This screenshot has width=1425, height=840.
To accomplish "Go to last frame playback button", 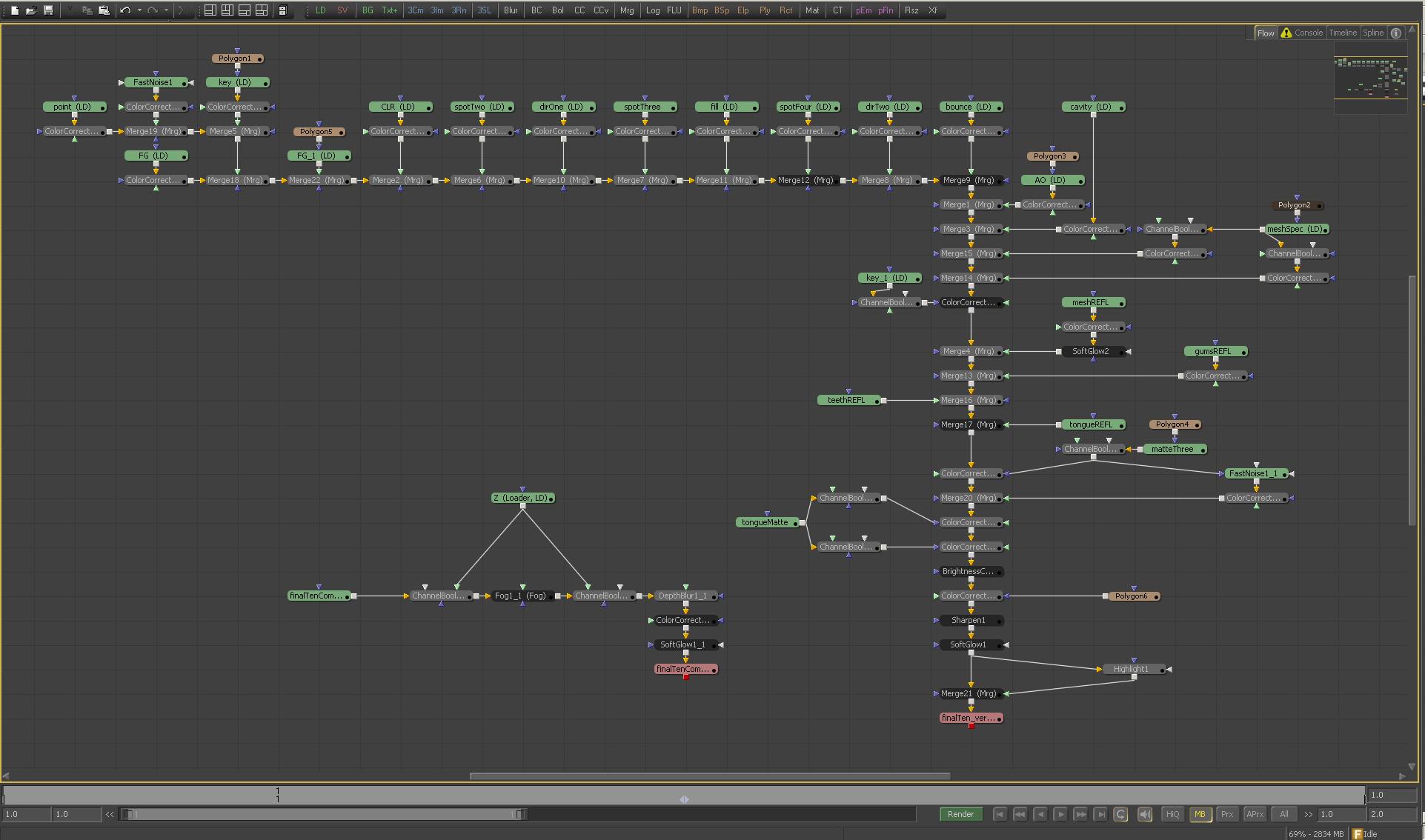I will click(x=1100, y=814).
